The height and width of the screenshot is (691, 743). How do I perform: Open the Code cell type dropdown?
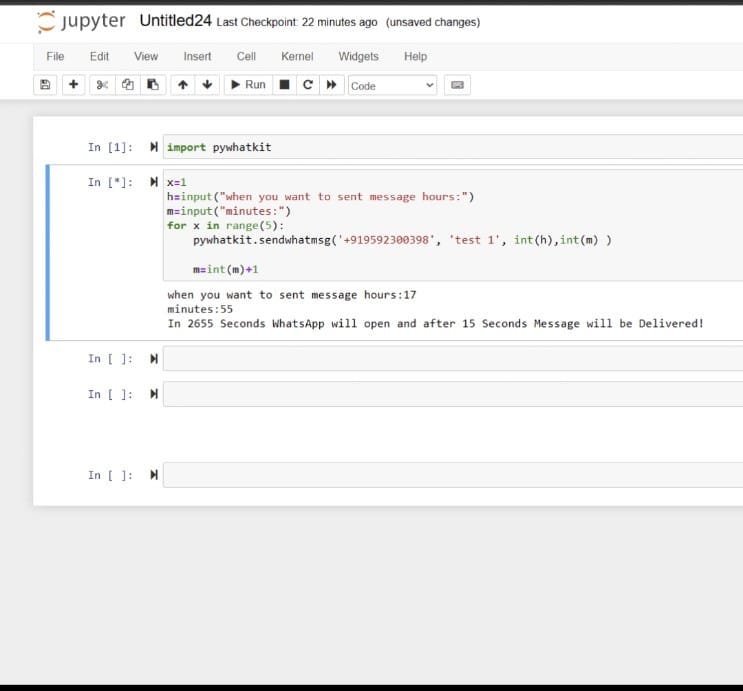(x=392, y=85)
